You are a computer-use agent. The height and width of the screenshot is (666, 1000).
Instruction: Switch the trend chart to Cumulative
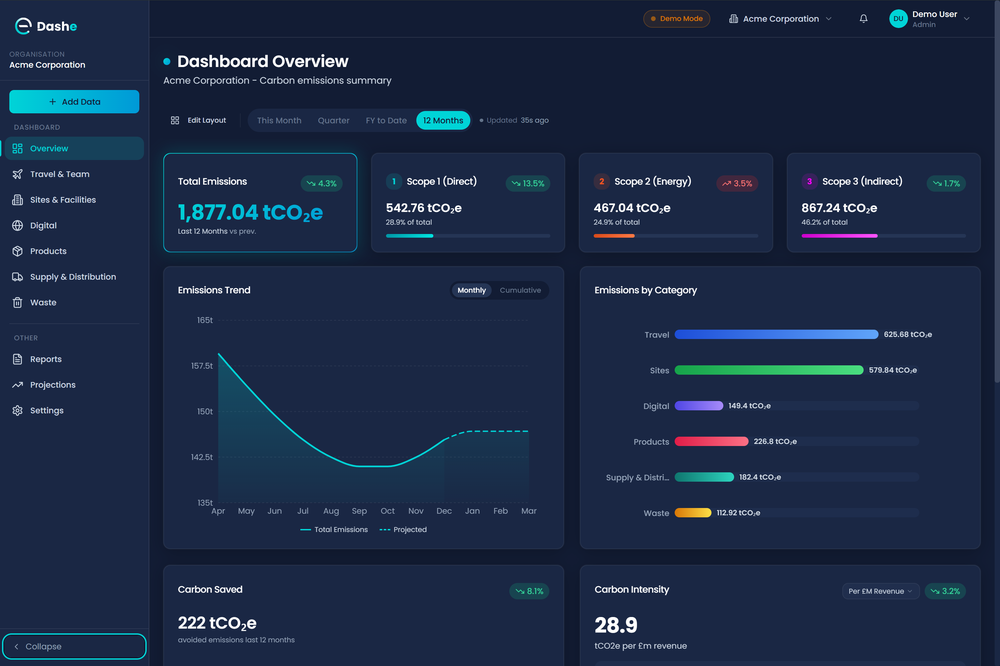521,290
